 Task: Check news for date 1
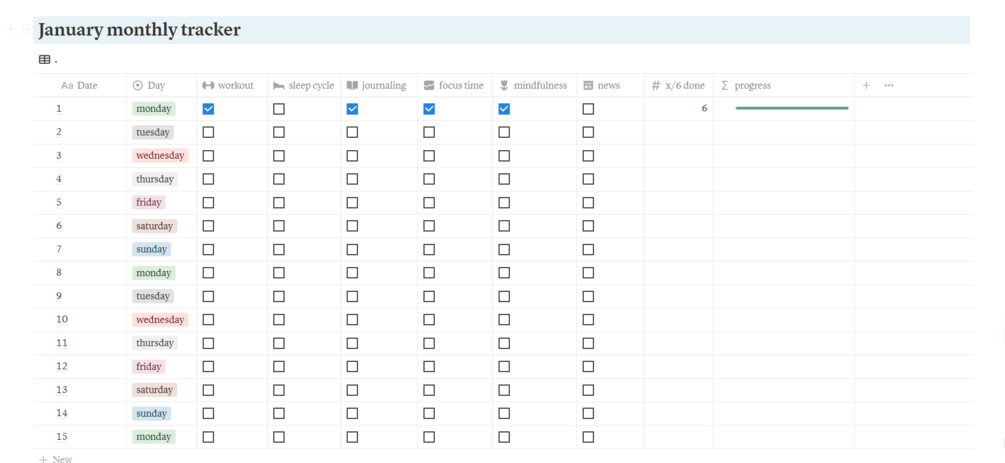(x=588, y=109)
